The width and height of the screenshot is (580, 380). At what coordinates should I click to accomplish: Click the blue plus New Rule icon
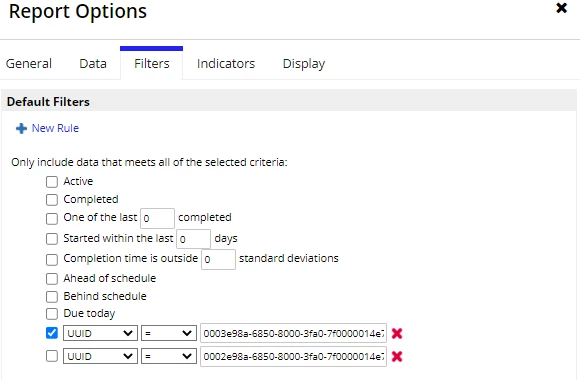21,128
